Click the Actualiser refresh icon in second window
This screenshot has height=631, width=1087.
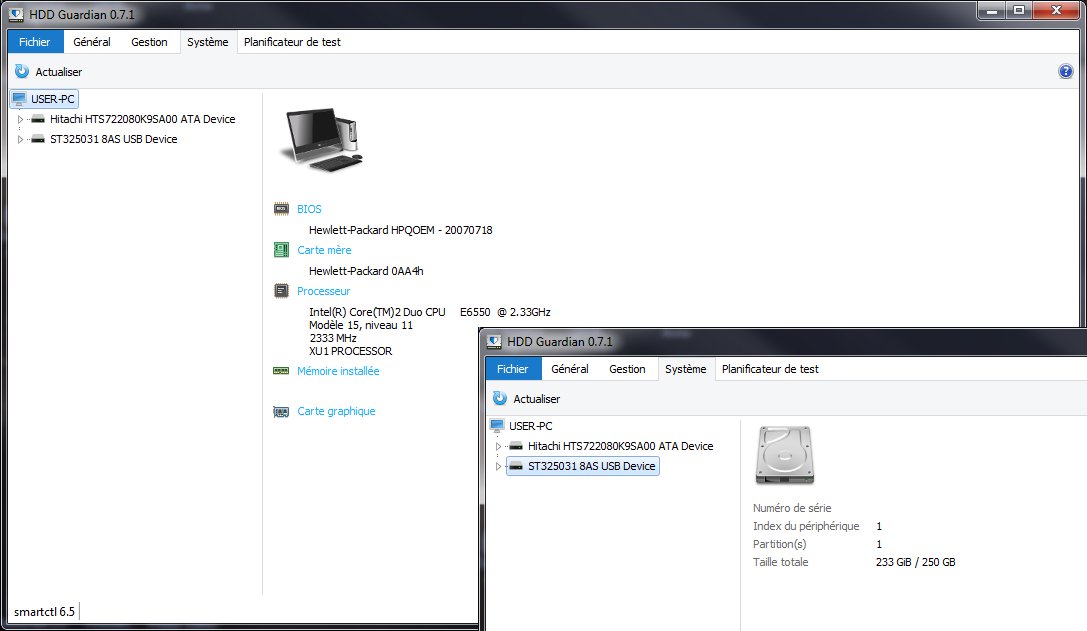click(500, 399)
